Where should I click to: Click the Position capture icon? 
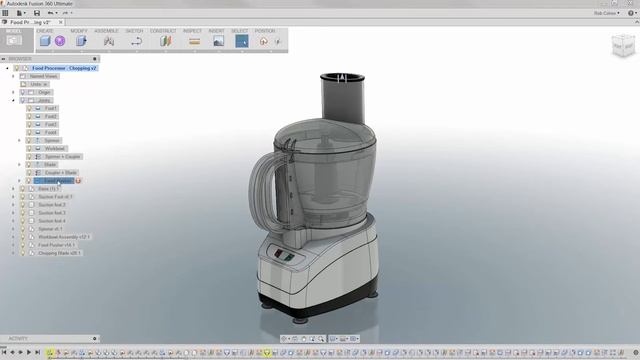263,41
